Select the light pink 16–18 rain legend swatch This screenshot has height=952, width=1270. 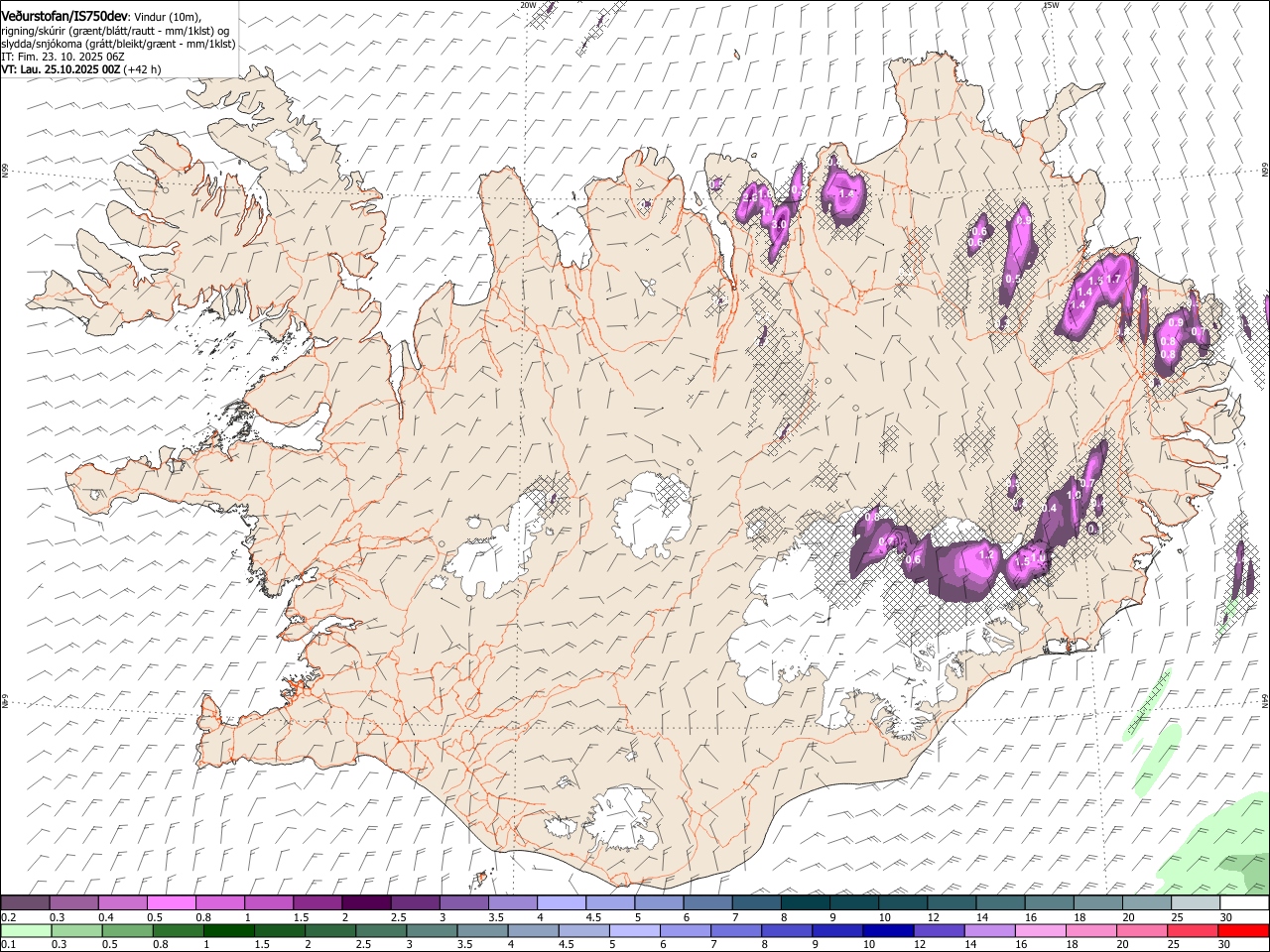point(1041,930)
